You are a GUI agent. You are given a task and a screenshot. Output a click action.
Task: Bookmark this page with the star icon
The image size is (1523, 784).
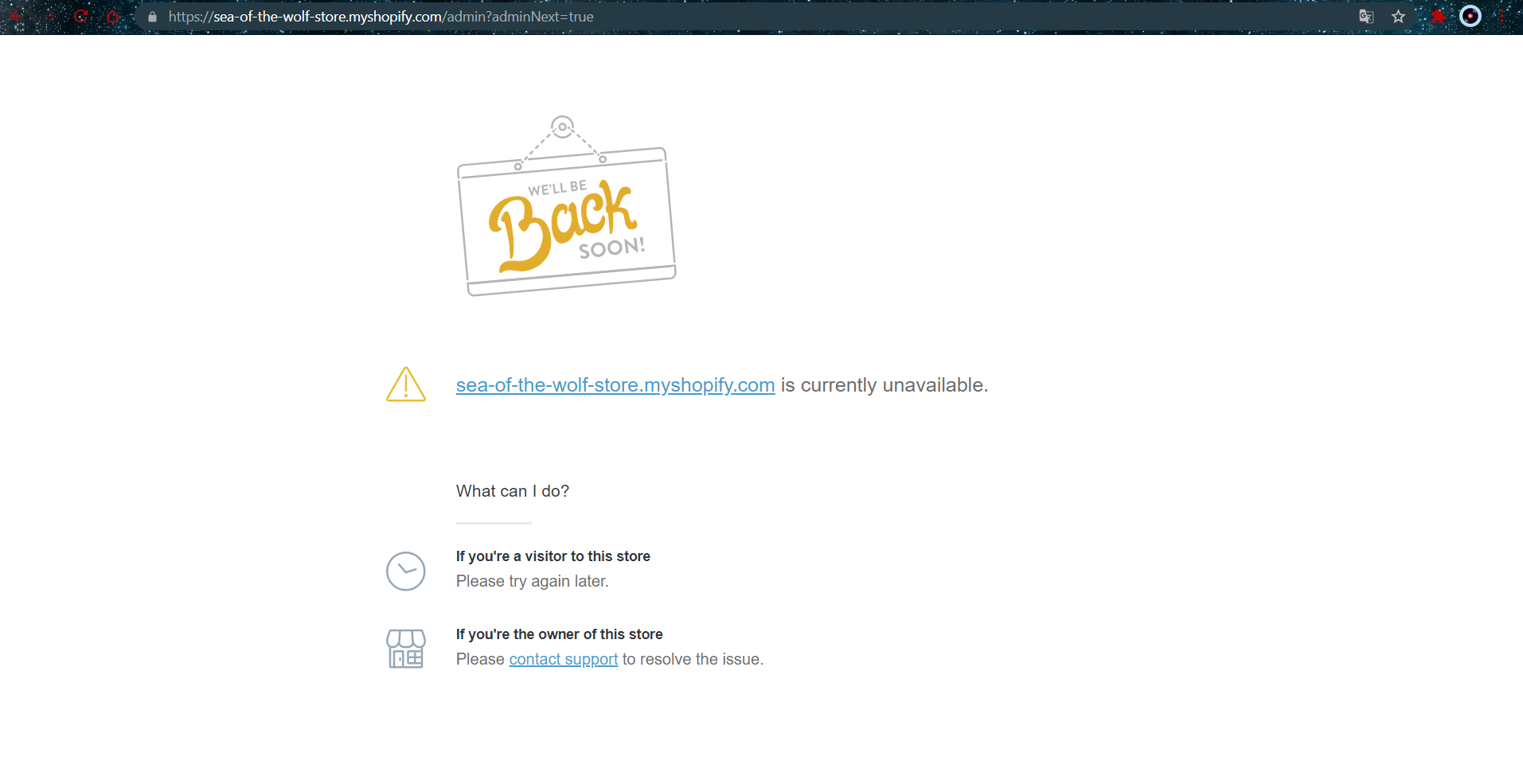(1398, 17)
